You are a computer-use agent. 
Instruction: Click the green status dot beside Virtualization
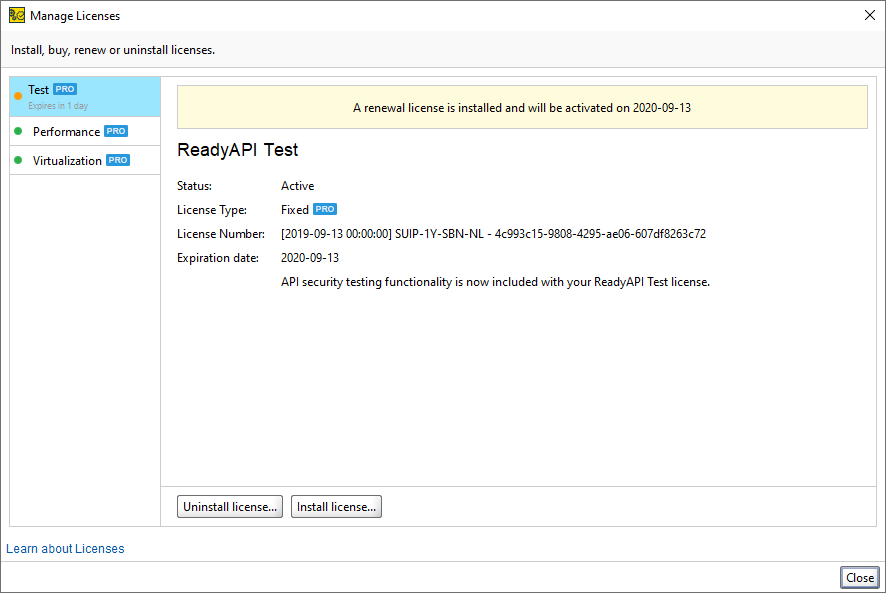(18, 160)
